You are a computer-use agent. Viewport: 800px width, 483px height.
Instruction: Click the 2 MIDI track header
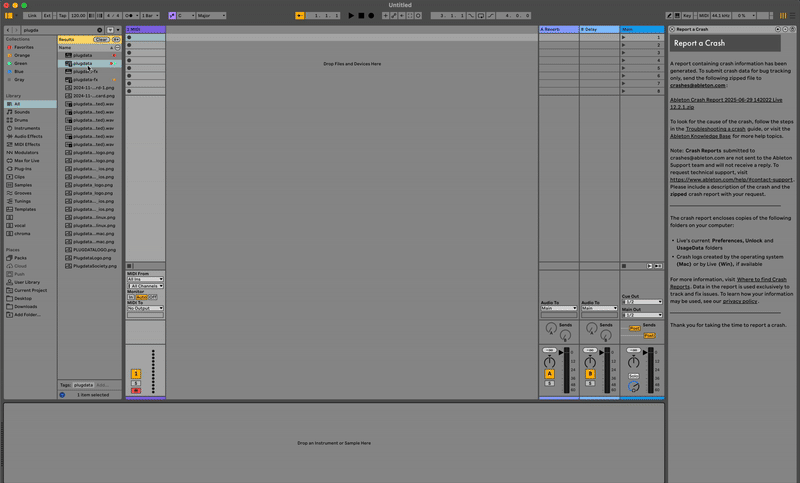tap(145, 30)
